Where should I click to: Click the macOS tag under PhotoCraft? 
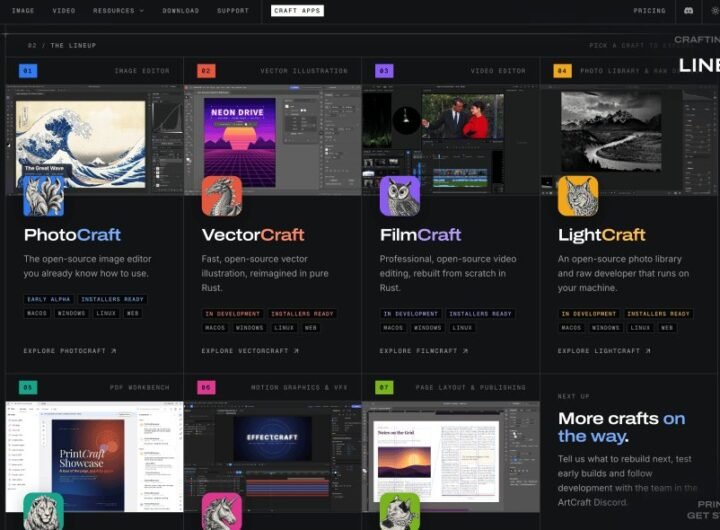tap(37, 313)
